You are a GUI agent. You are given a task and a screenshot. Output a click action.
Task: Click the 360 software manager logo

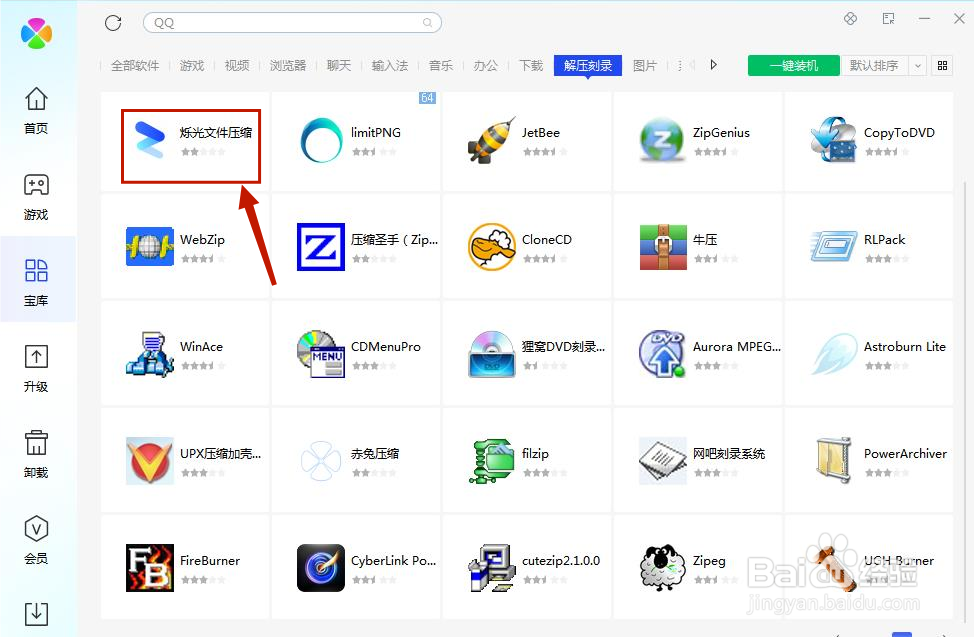(x=36, y=33)
